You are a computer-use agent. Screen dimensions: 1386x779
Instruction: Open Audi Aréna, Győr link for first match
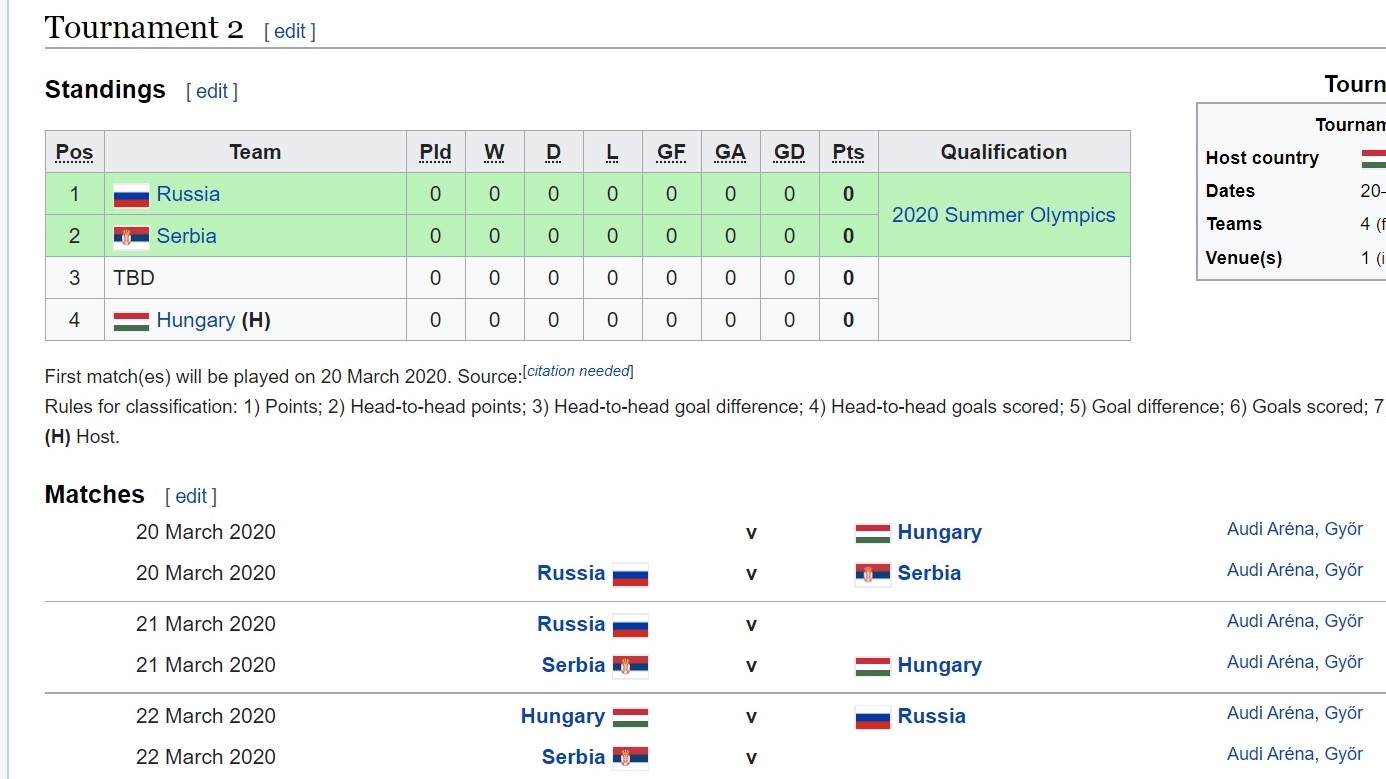[1295, 529]
